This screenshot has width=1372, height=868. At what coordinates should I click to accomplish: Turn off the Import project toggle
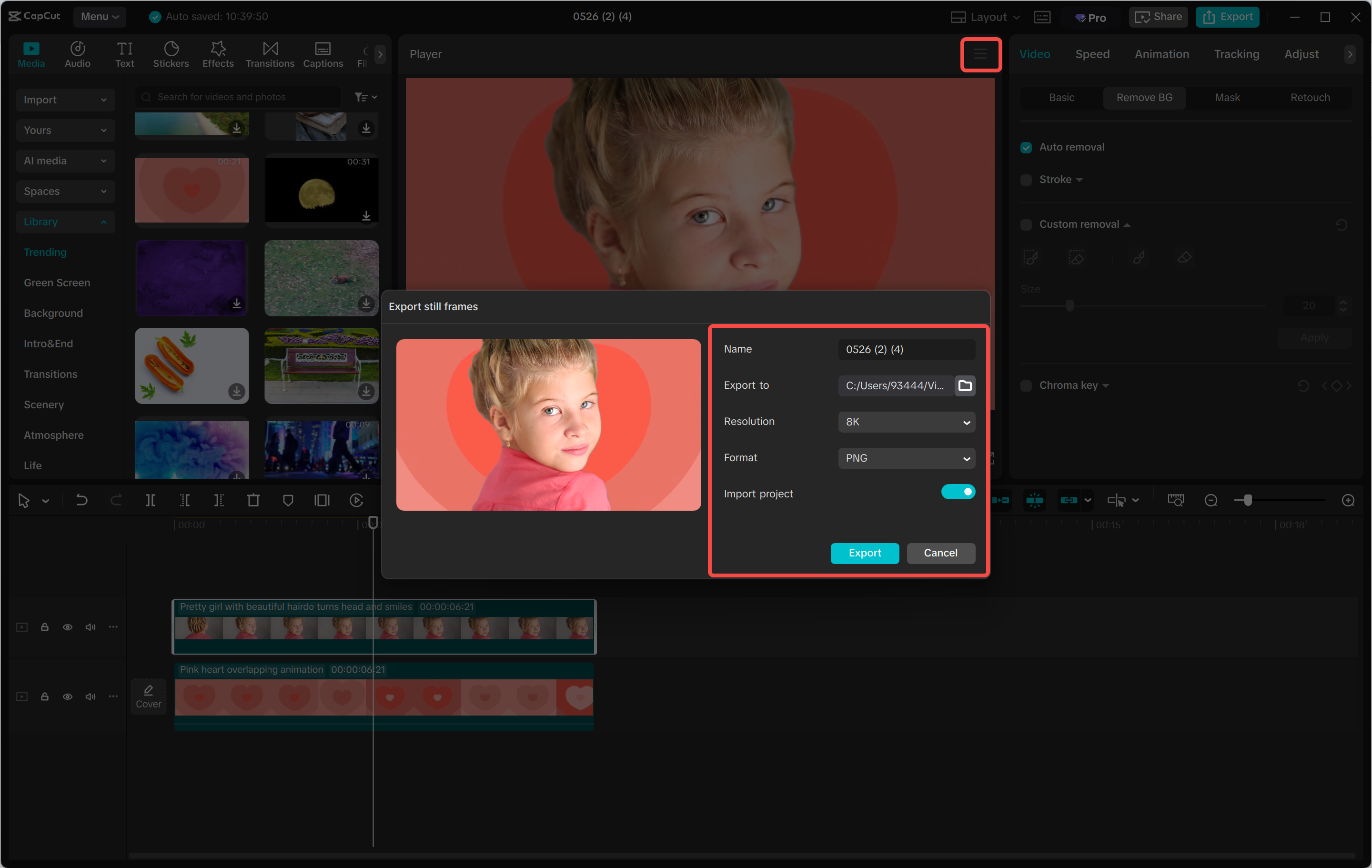tap(958, 491)
